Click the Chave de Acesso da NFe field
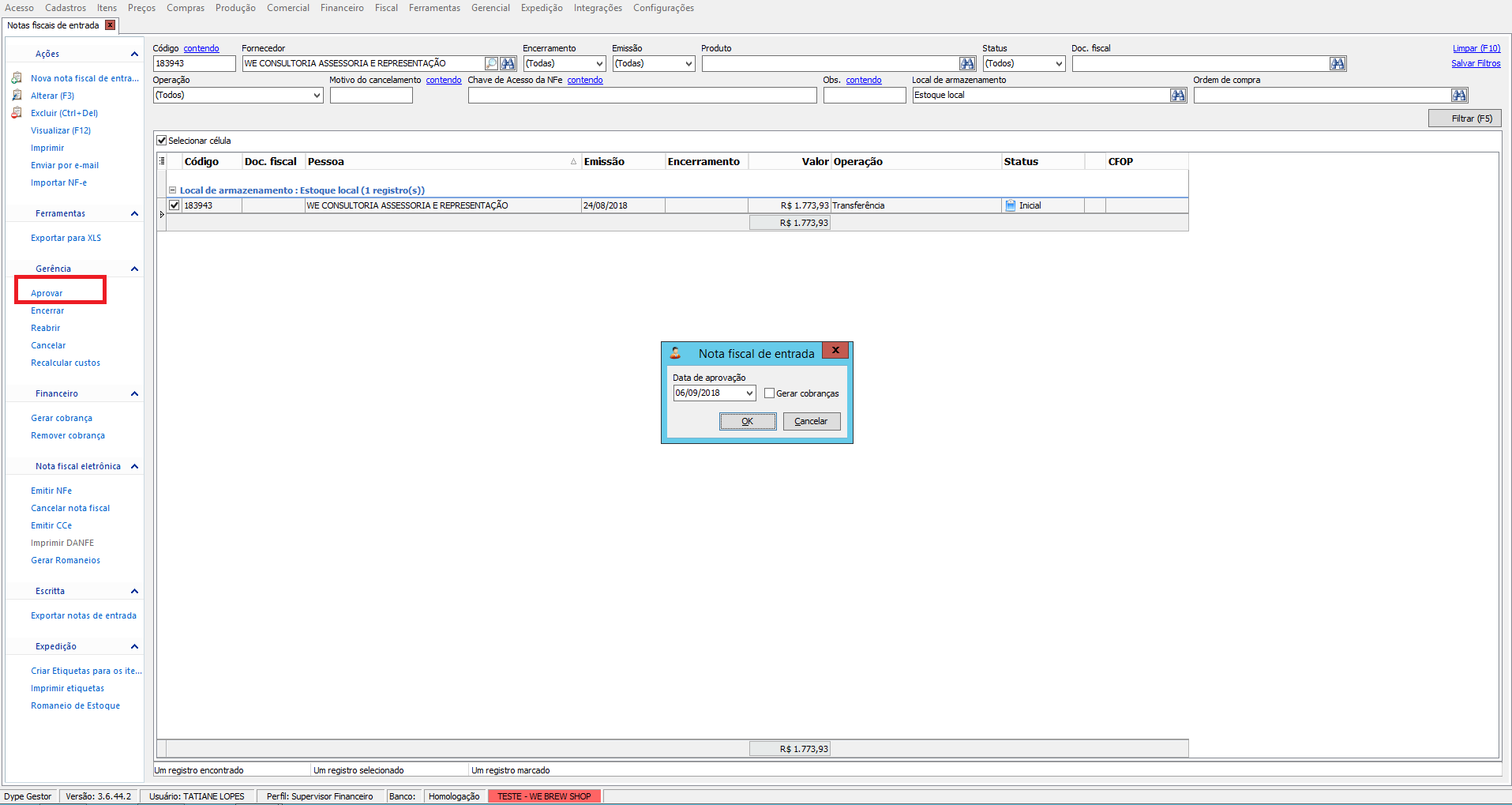The width and height of the screenshot is (1512, 805). (642, 95)
